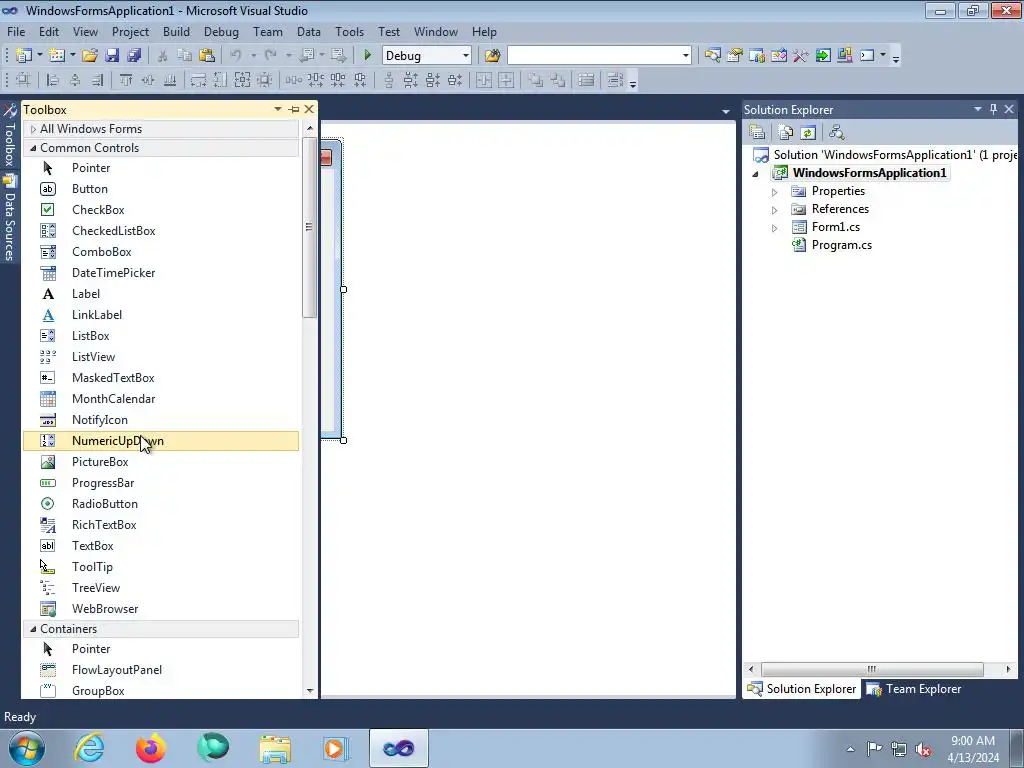Open Internet Explorer from the taskbar
This screenshot has height=768, width=1024.
[89, 748]
